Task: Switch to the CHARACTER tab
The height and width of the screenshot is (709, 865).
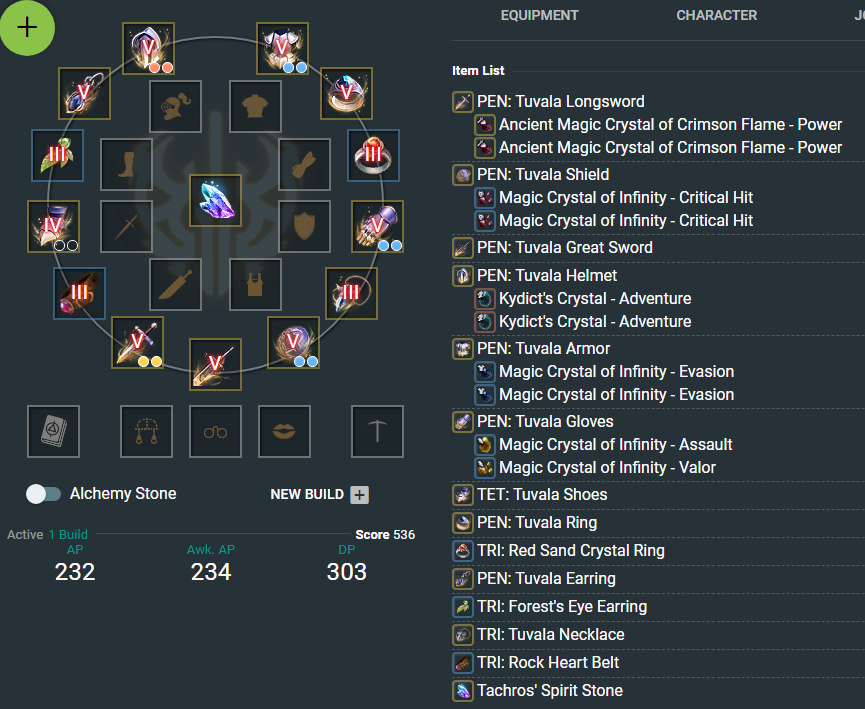Action: click(x=717, y=15)
